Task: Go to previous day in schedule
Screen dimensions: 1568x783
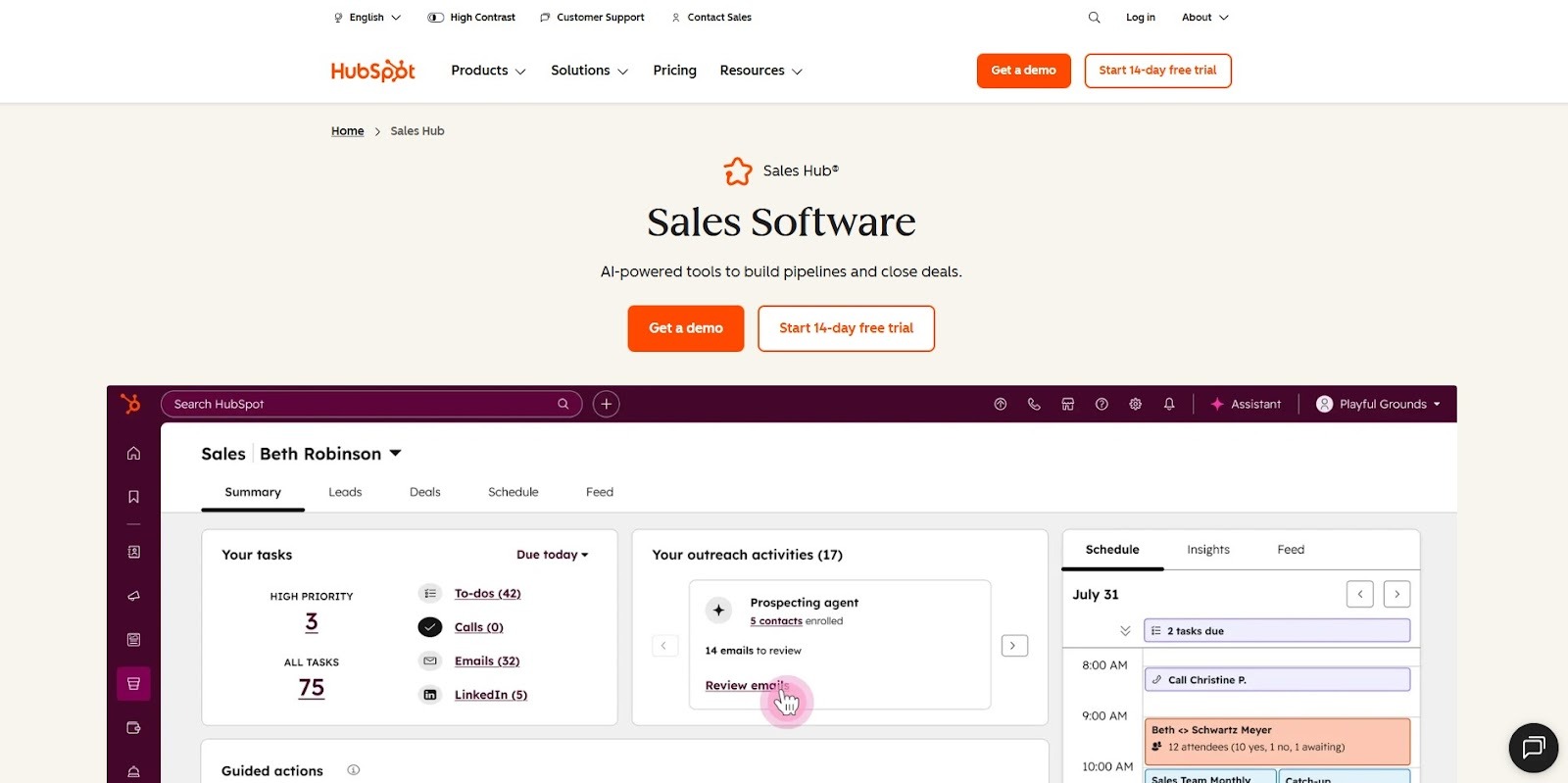Action: point(1360,594)
